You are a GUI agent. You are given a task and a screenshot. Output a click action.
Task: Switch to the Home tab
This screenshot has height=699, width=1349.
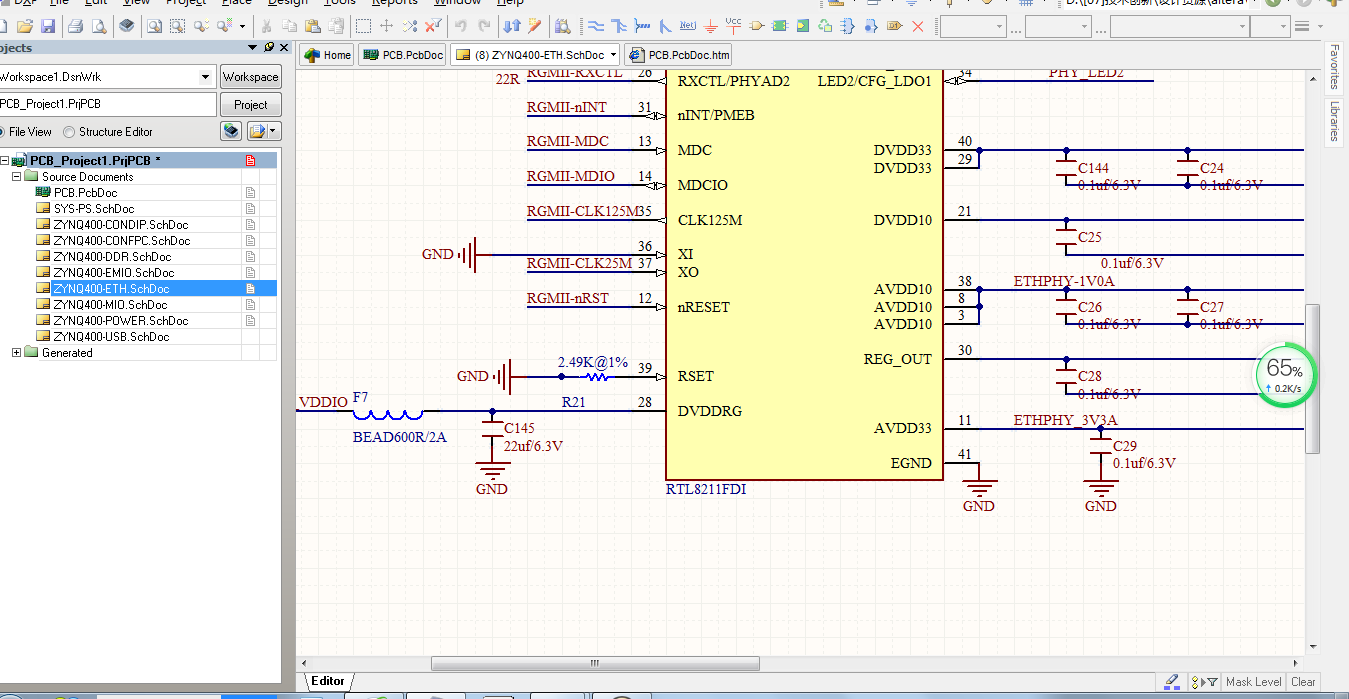point(327,55)
